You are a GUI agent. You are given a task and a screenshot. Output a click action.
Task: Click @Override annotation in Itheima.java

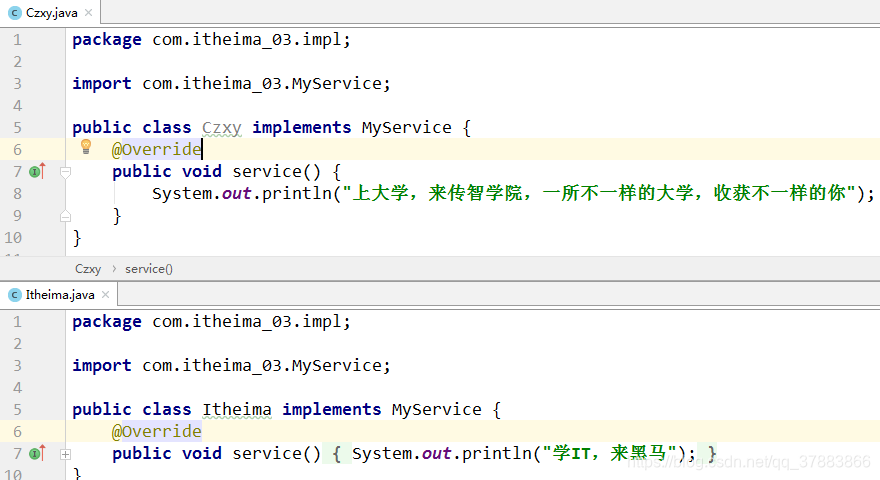point(157,431)
